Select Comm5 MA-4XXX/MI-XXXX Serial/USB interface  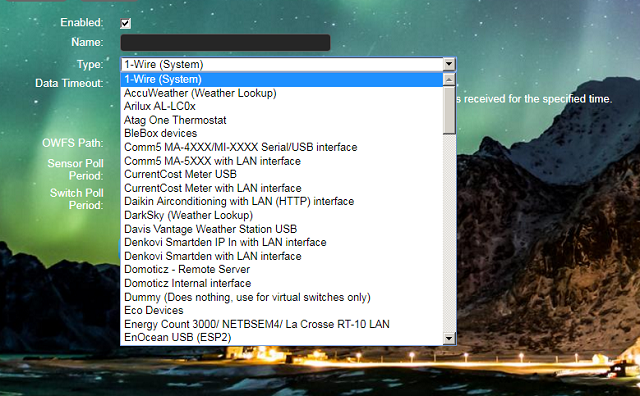[282, 147]
